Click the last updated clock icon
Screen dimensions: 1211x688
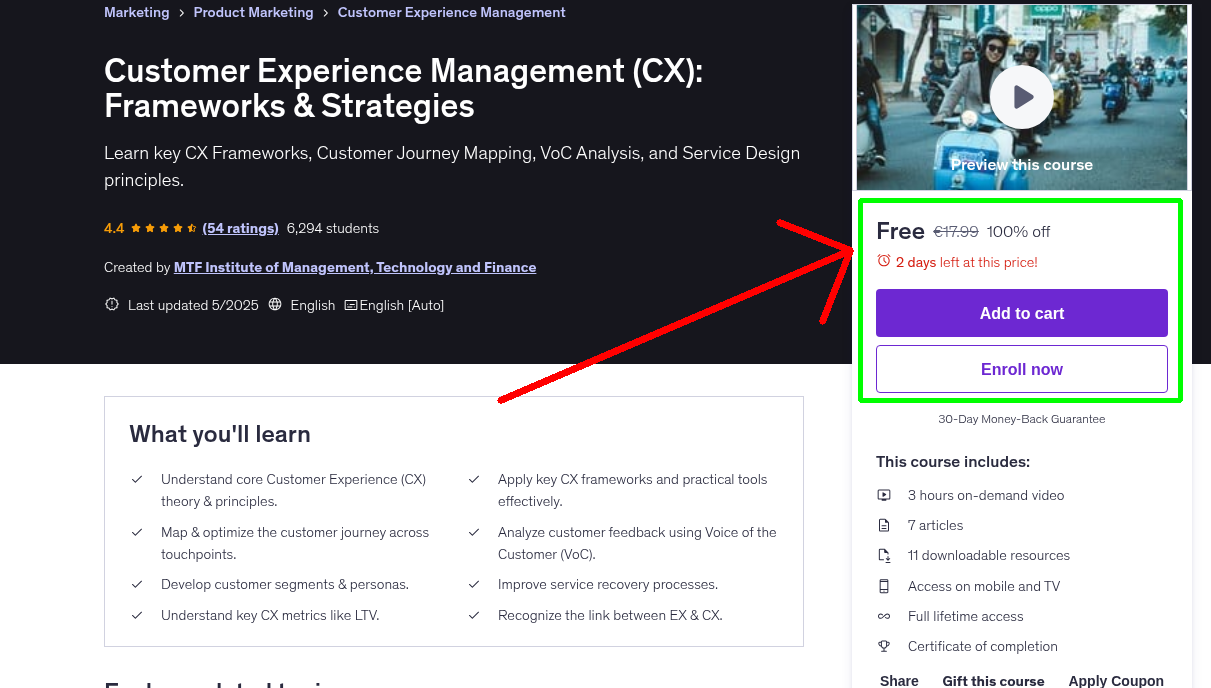[x=111, y=304]
